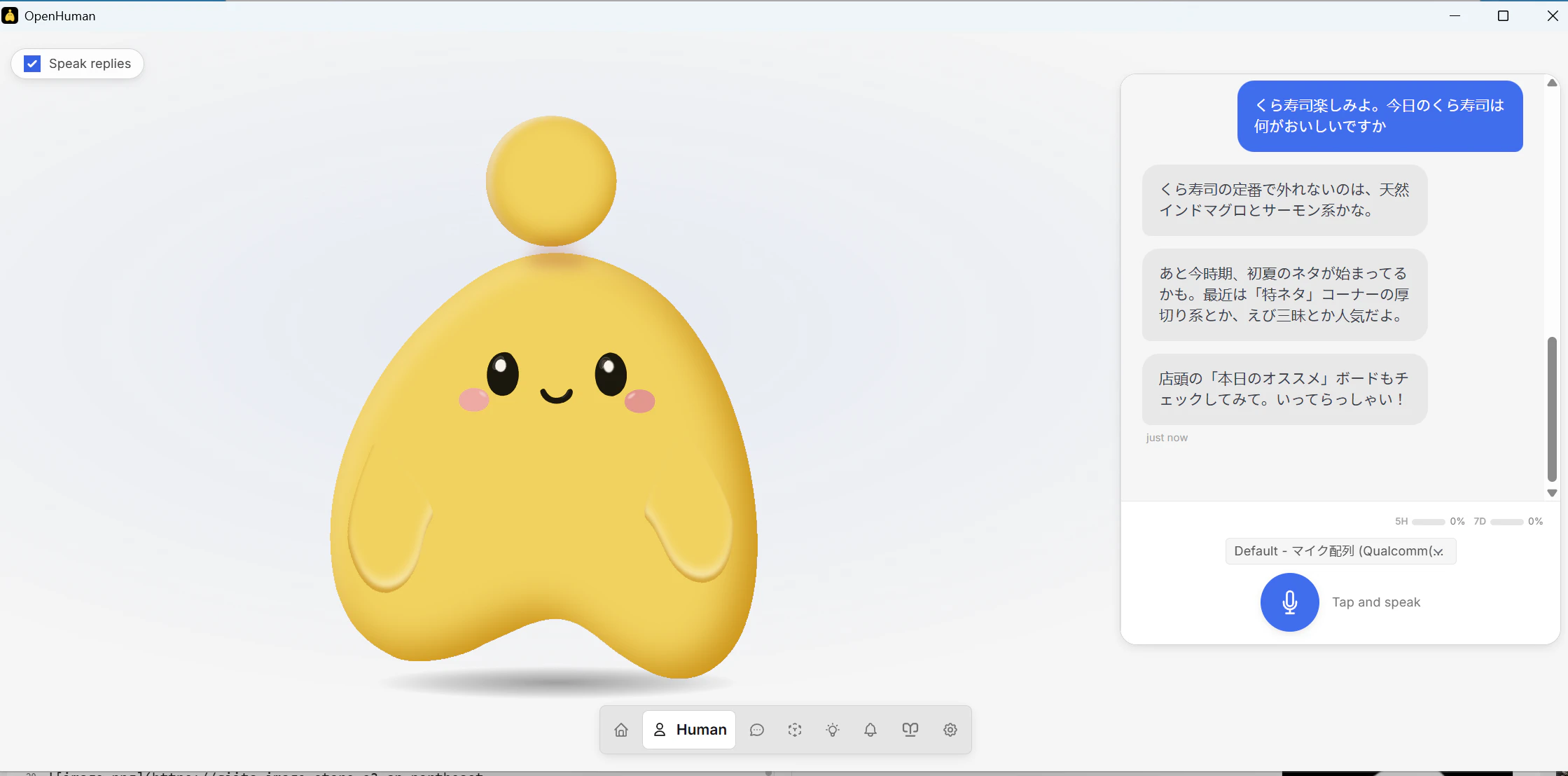Click the OpenHuman app icon in the title bar
This screenshot has height=776, width=1568.
[x=10, y=15]
